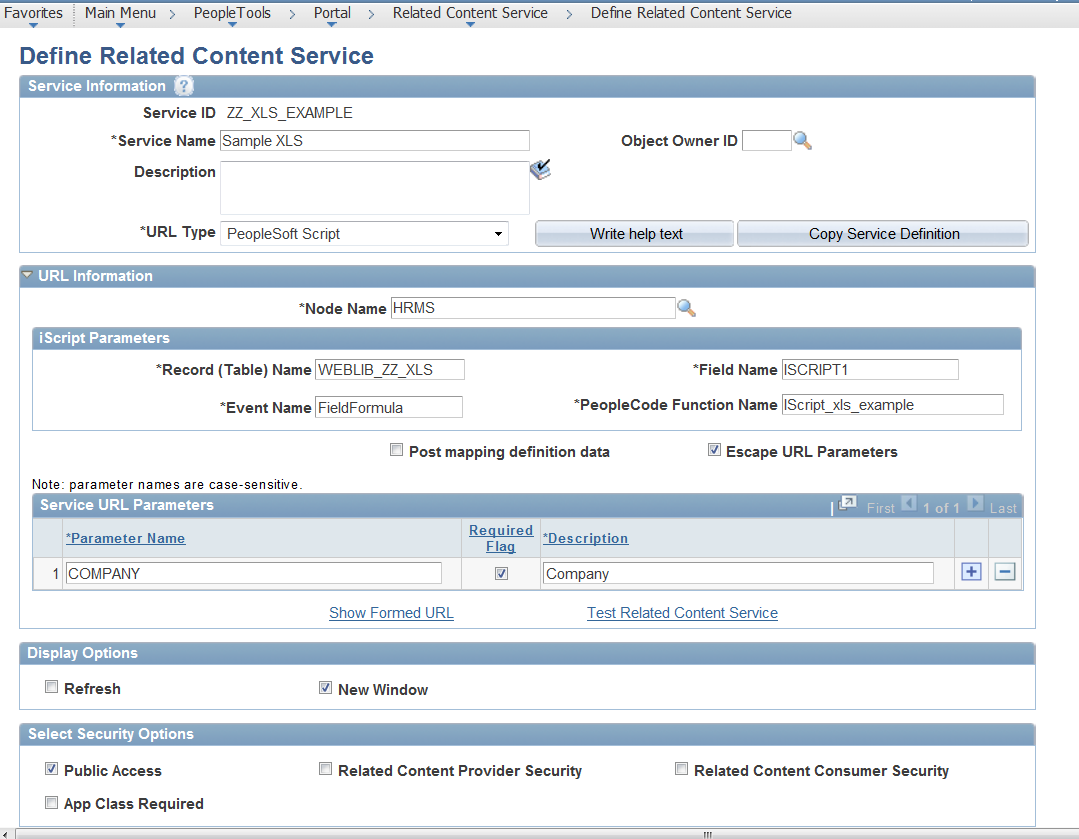
Task: Open the Show Formed URL link
Action: [x=391, y=613]
